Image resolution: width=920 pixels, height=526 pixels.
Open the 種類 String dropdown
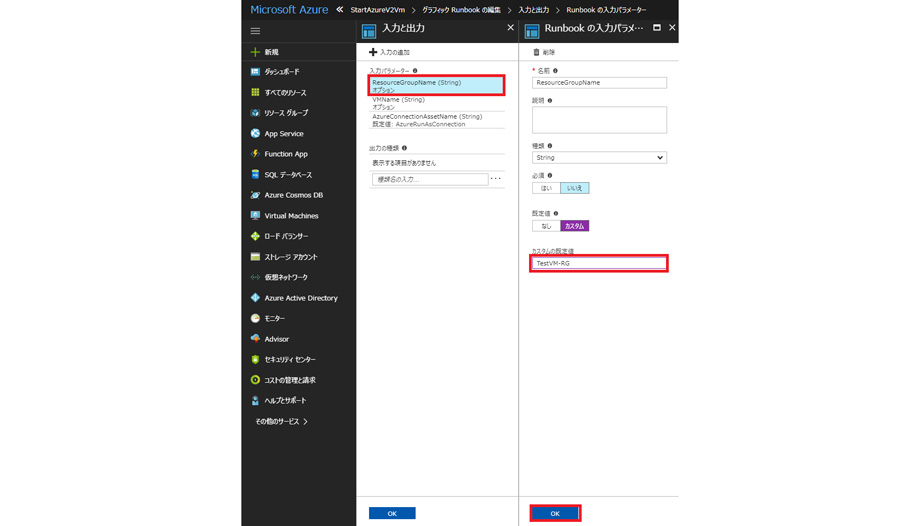tap(598, 157)
